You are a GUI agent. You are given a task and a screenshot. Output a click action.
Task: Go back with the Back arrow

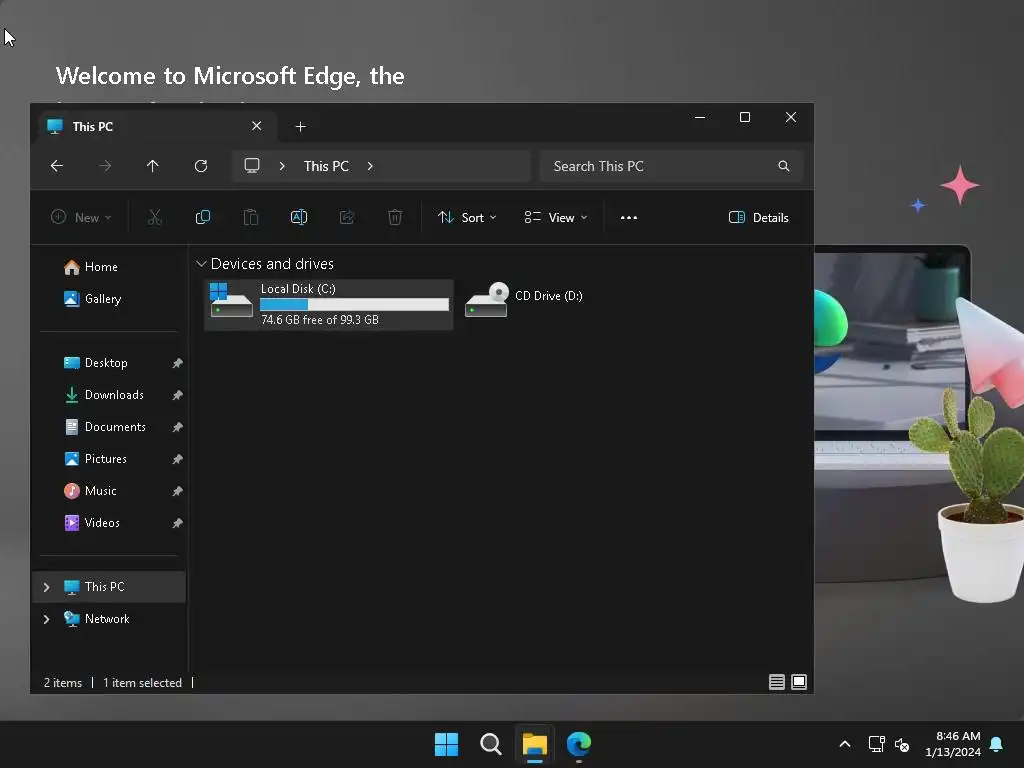[x=57, y=166]
